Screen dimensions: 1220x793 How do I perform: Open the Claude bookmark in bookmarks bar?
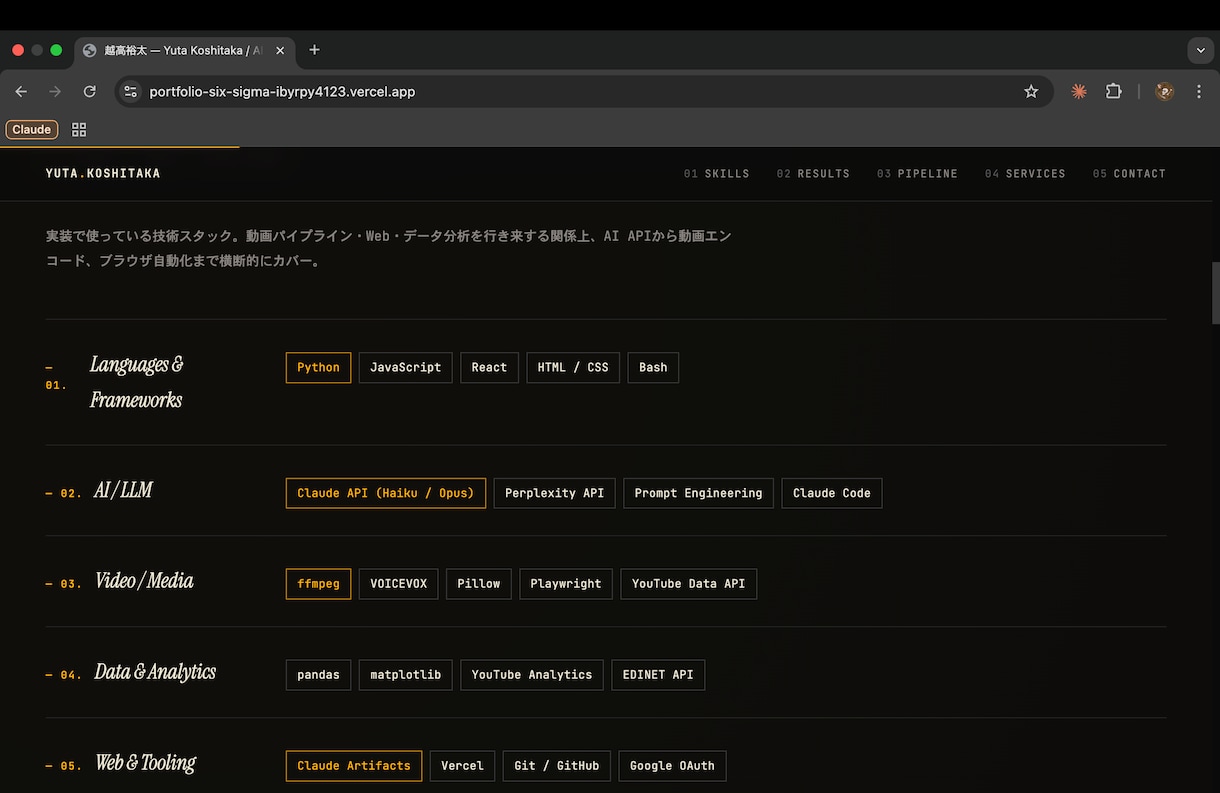click(32, 129)
